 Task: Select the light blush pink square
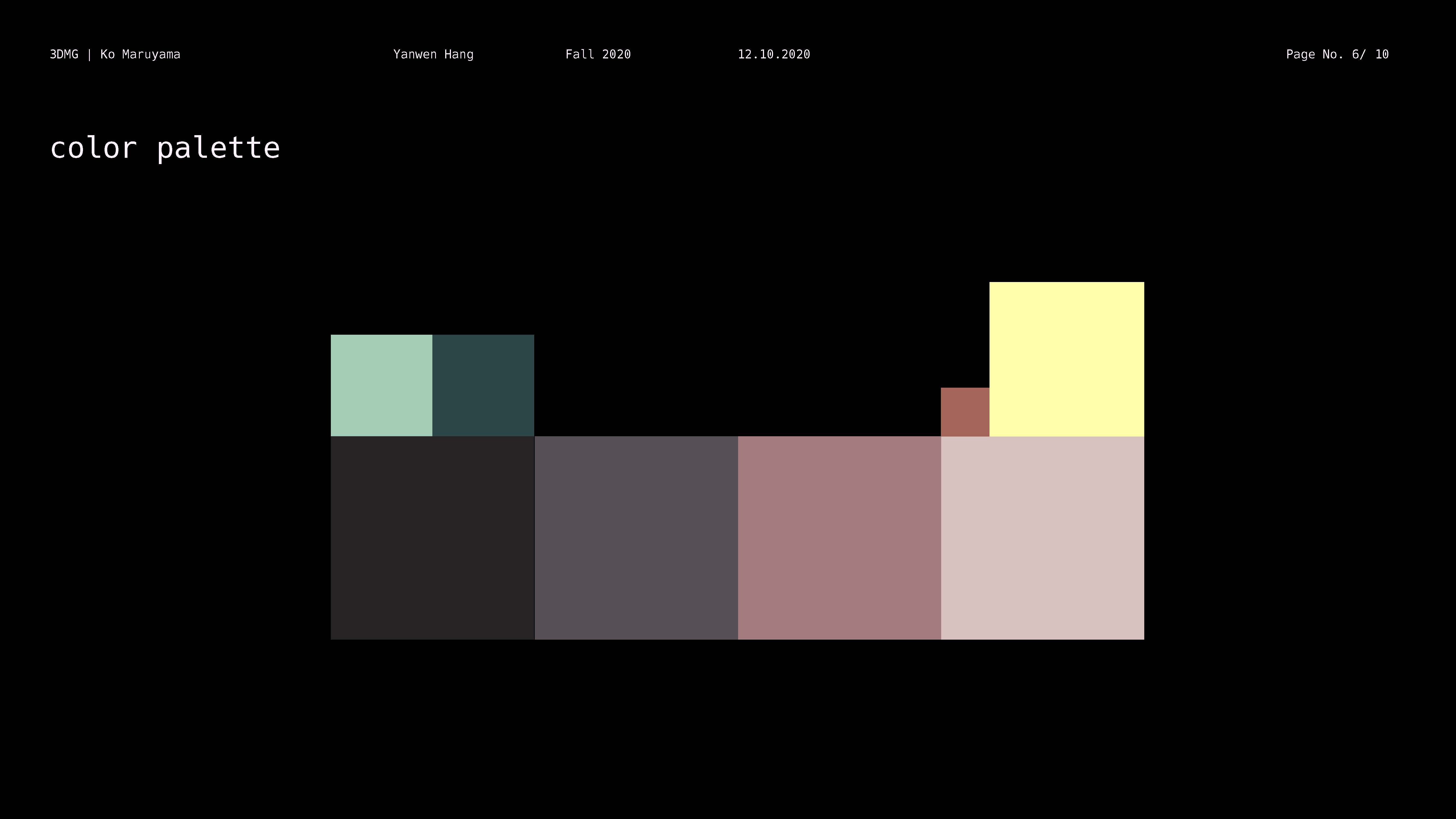coord(1042,538)
